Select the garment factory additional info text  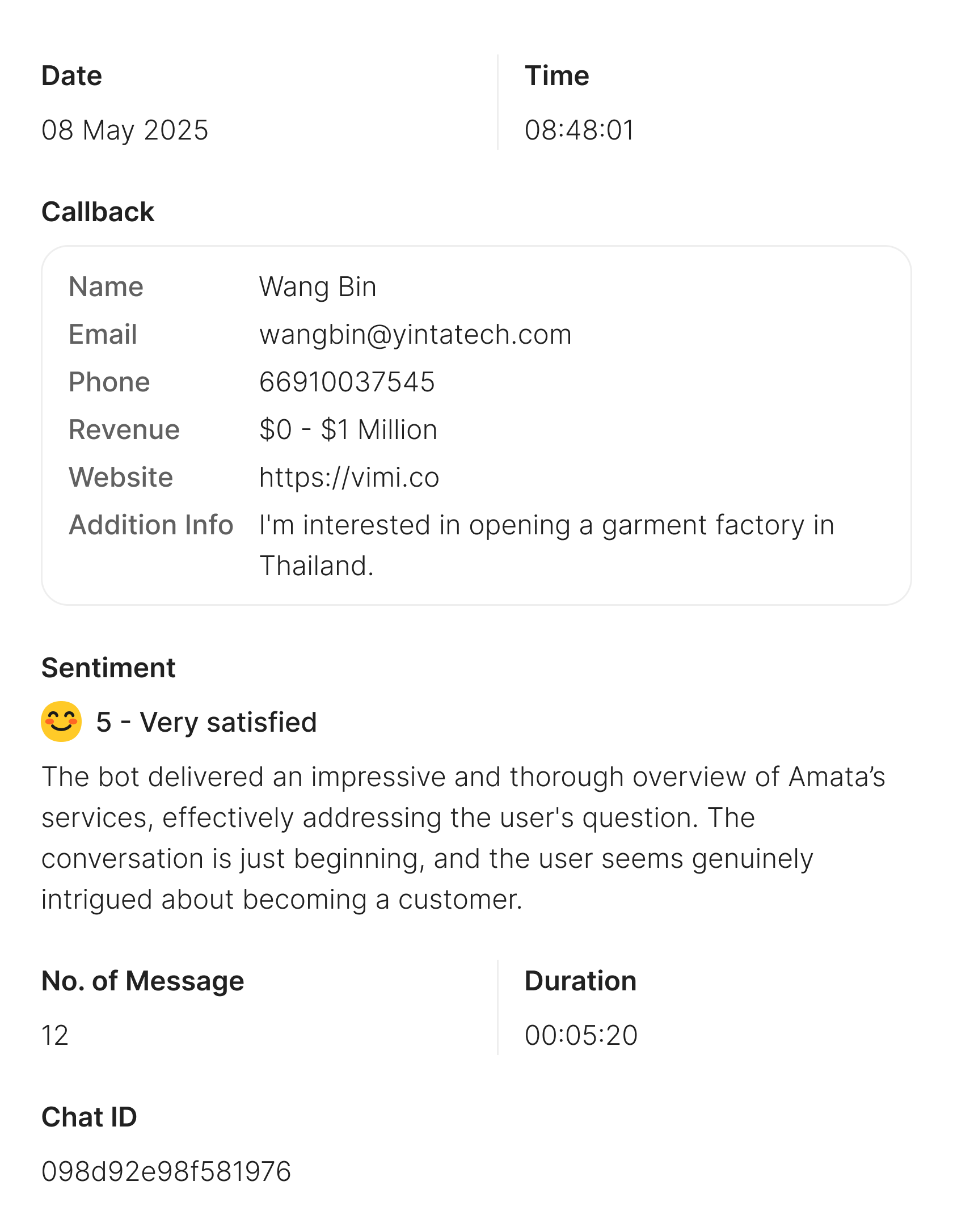(547, 545)
